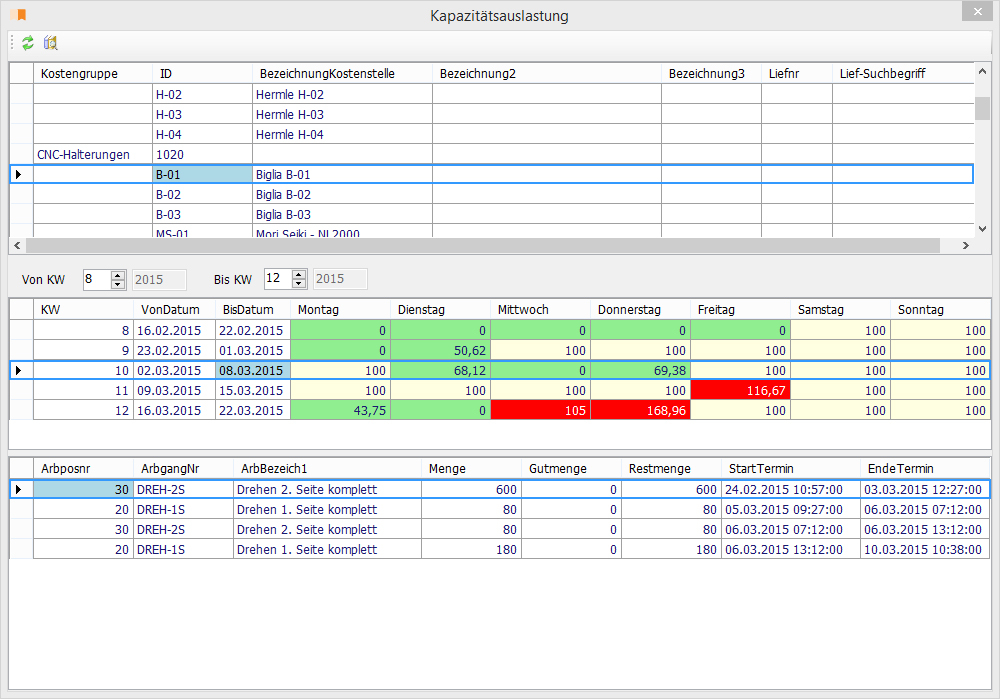Select the Hermle H-03 row
The image size is (1000, 699).
(x=289, y=114)
